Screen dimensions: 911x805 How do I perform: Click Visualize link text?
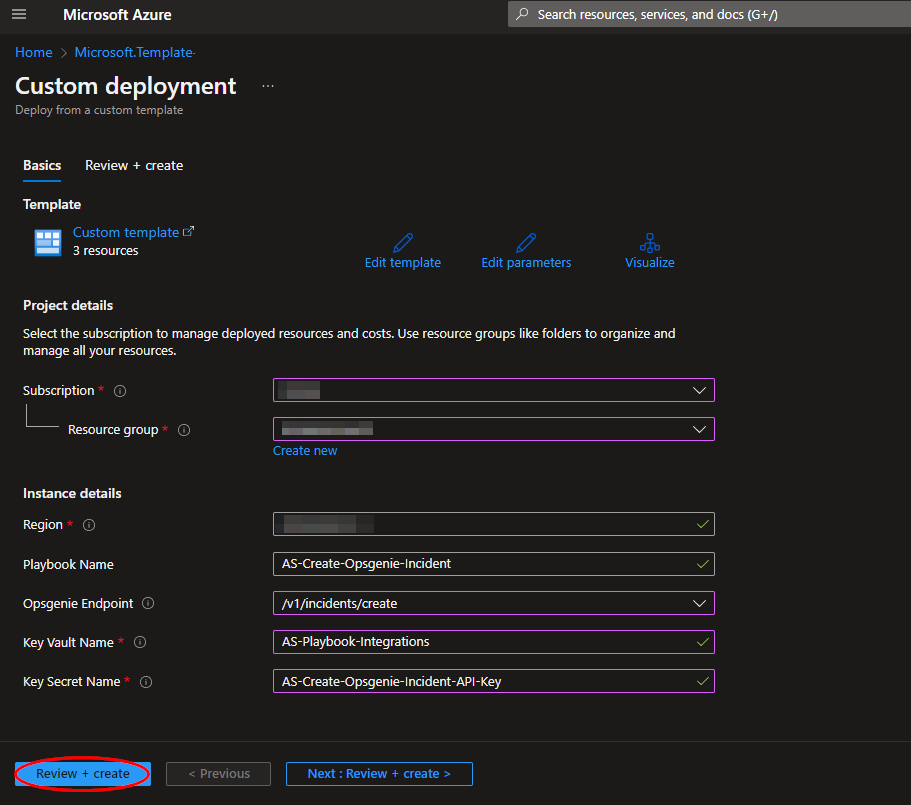(650, 263)
